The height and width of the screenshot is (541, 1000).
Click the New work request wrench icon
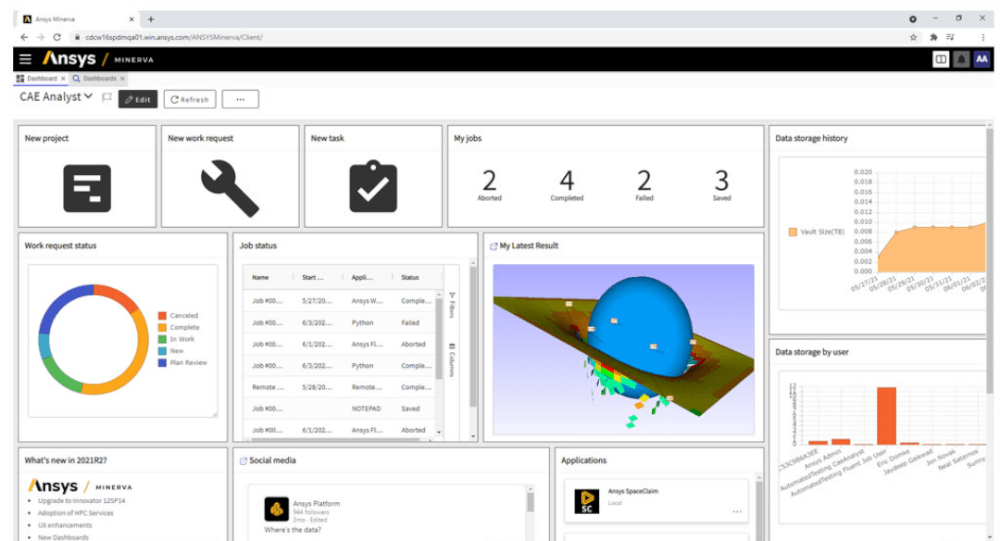point(230,188)
